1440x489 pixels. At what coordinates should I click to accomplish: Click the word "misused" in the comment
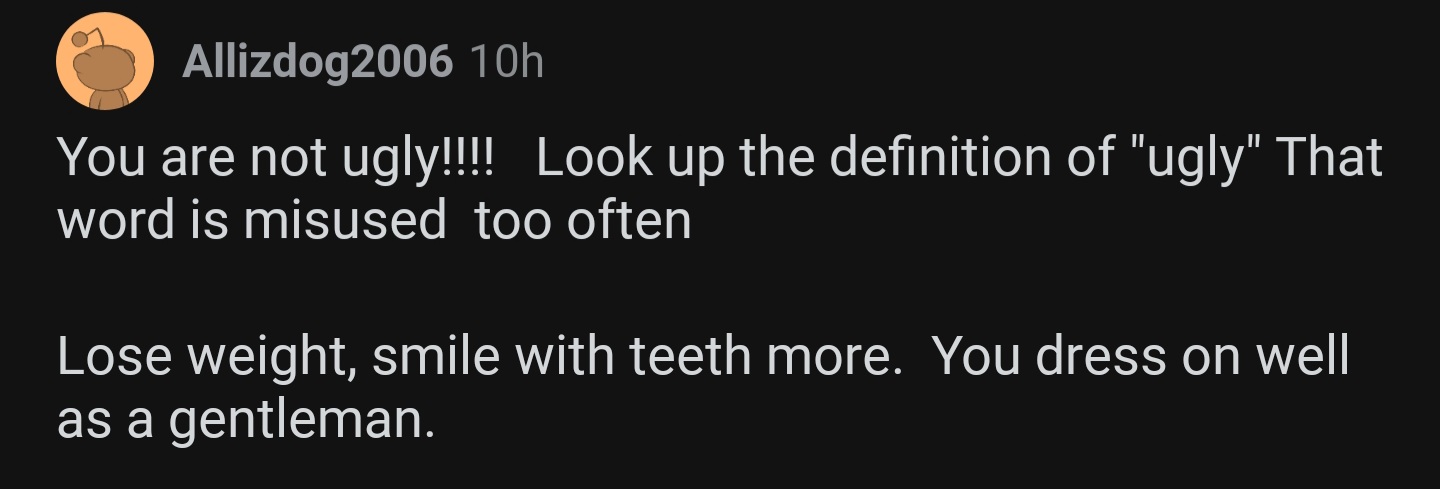(x=346, y=220)
